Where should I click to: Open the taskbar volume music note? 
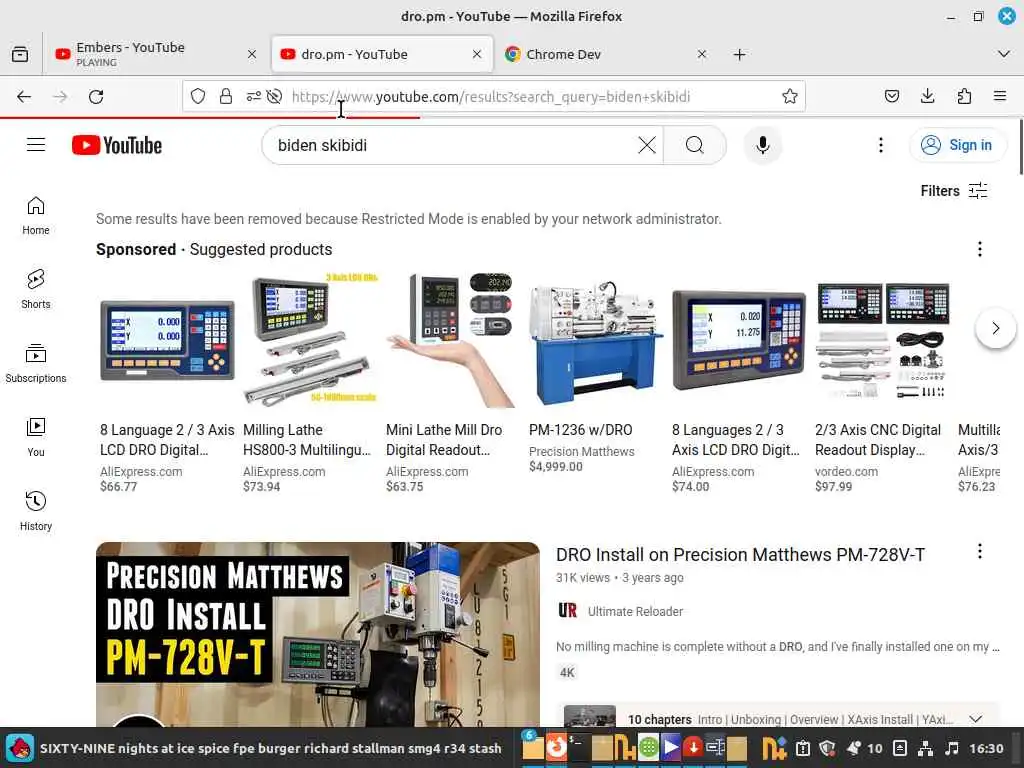tap(952, 748)
